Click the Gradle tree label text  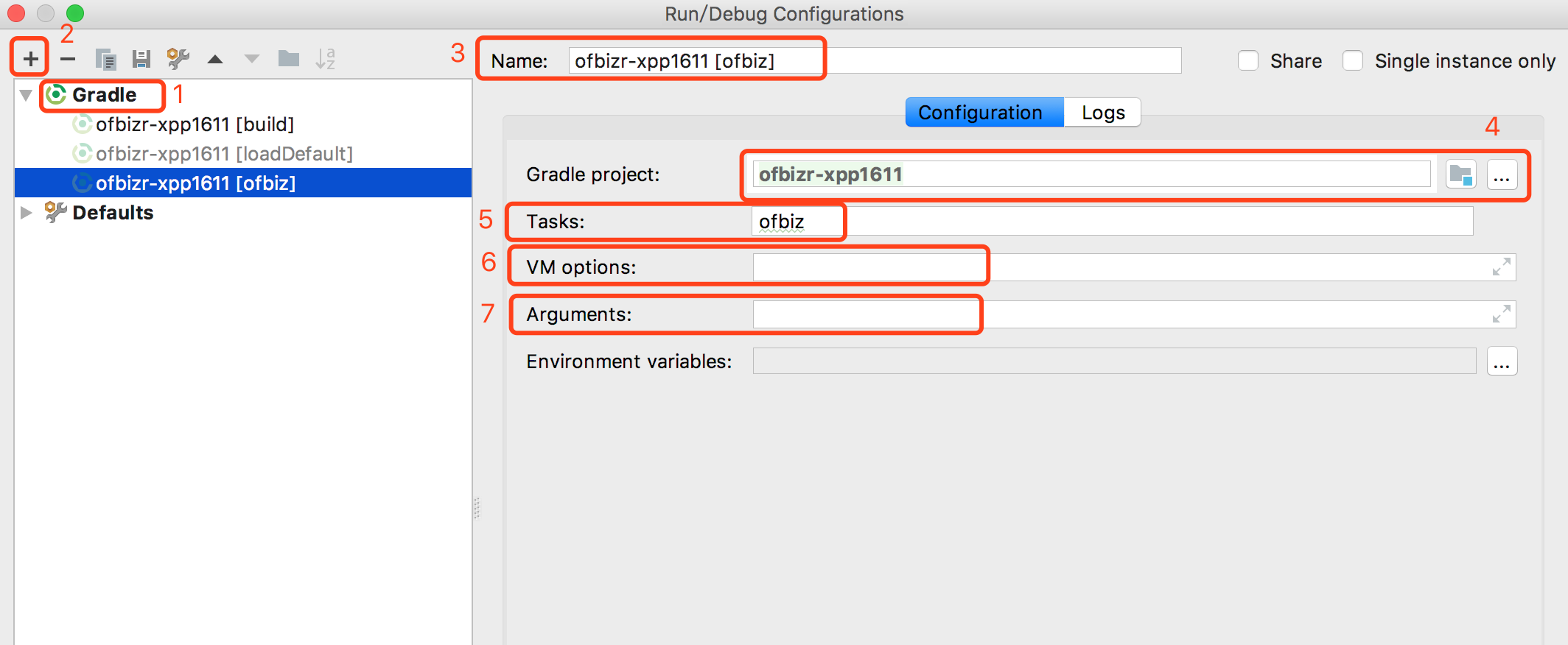(104, 94)
